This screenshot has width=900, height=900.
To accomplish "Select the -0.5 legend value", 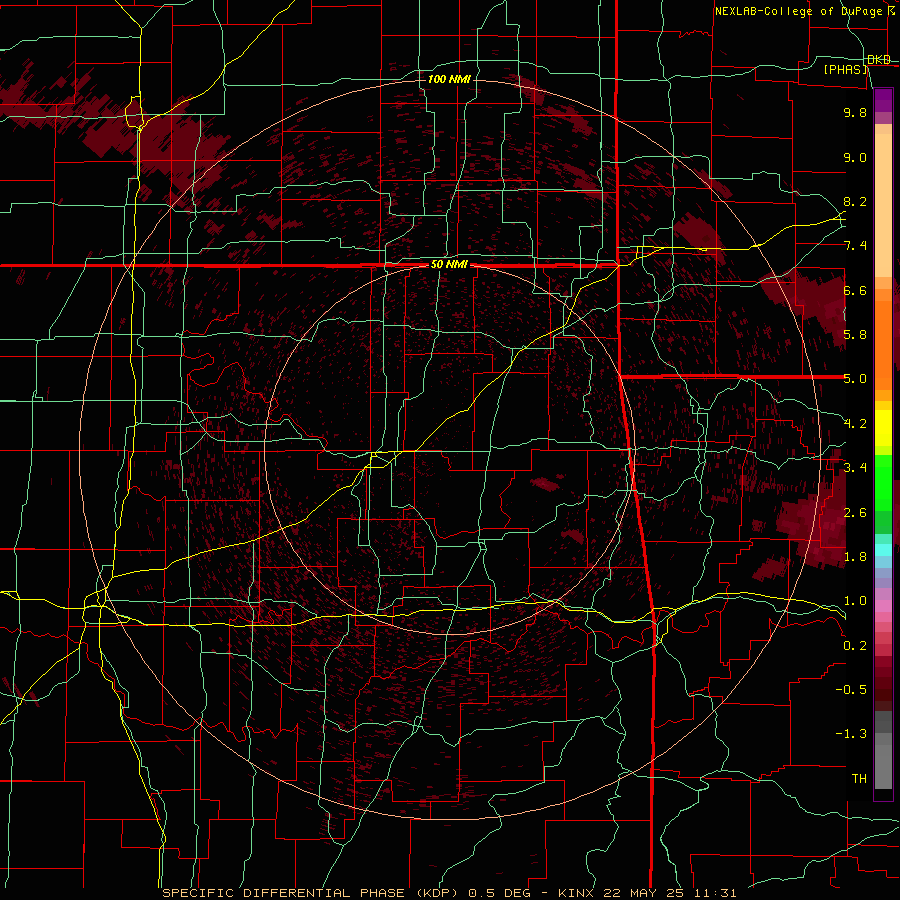I will (x=851, y=690).
